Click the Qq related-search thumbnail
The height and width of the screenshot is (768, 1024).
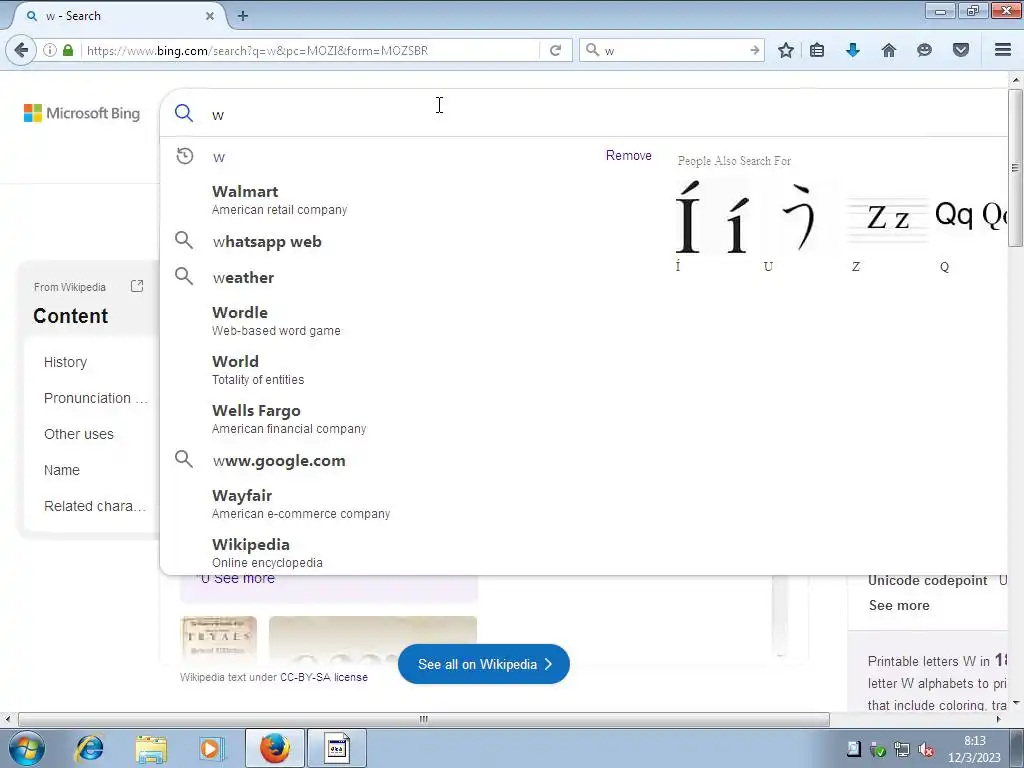970,217
